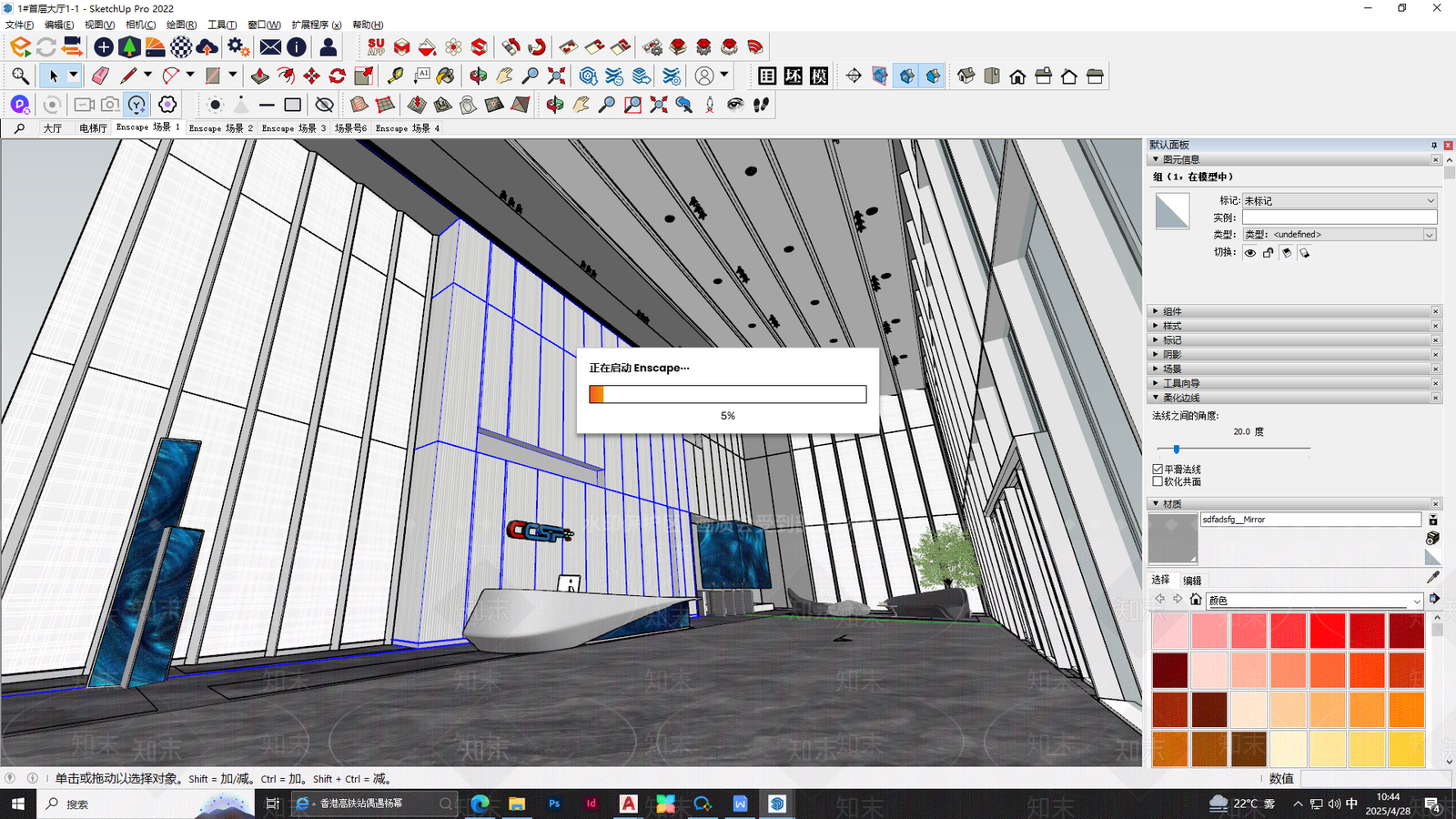Viewport: 1456px width, 819px height.
Task: Toggle the receive shadows icon in 切换 row
Action: coord(1305,253)
